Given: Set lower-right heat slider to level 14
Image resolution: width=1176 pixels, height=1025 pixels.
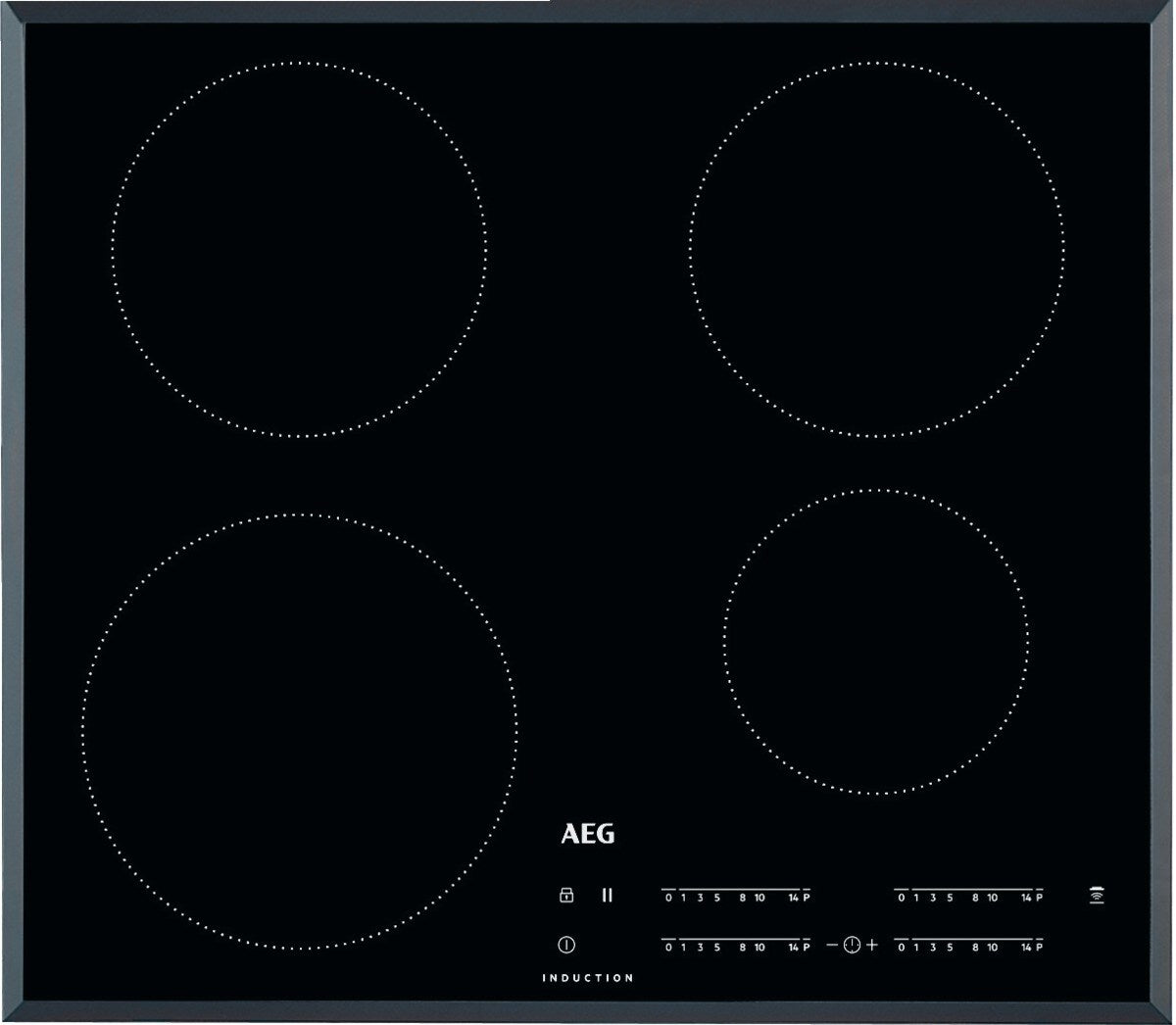Looking at the screenshot, I should pyautogui.click(x=1026, y=948).
